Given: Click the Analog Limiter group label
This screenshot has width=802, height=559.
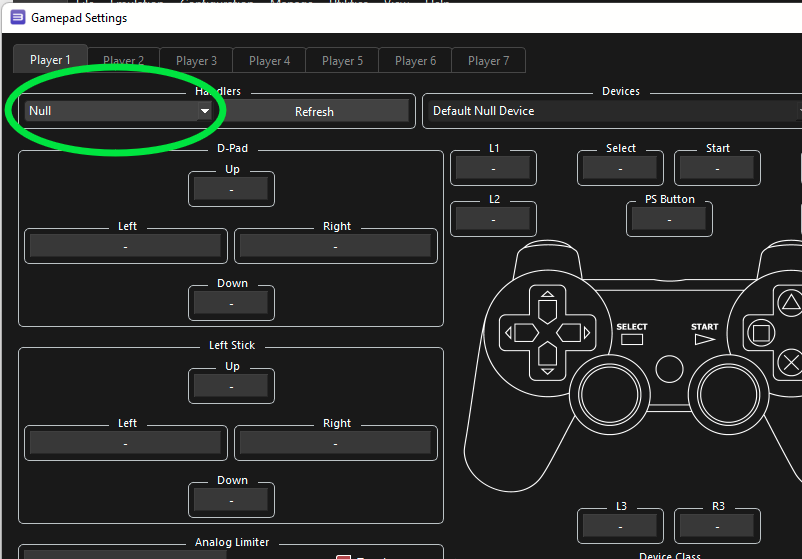Looking at the screenshot, I should tap(232, 542).
